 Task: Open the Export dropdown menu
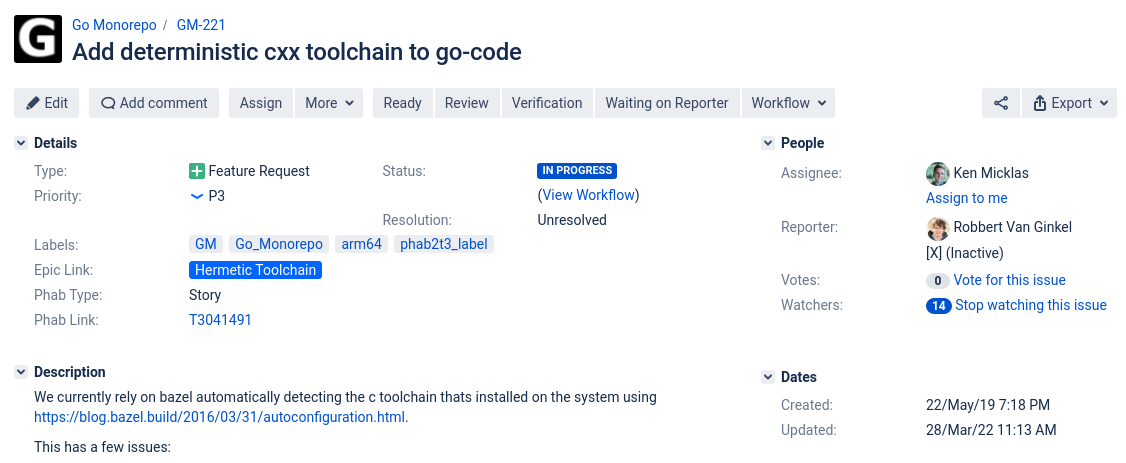[x=1069, y=103]
